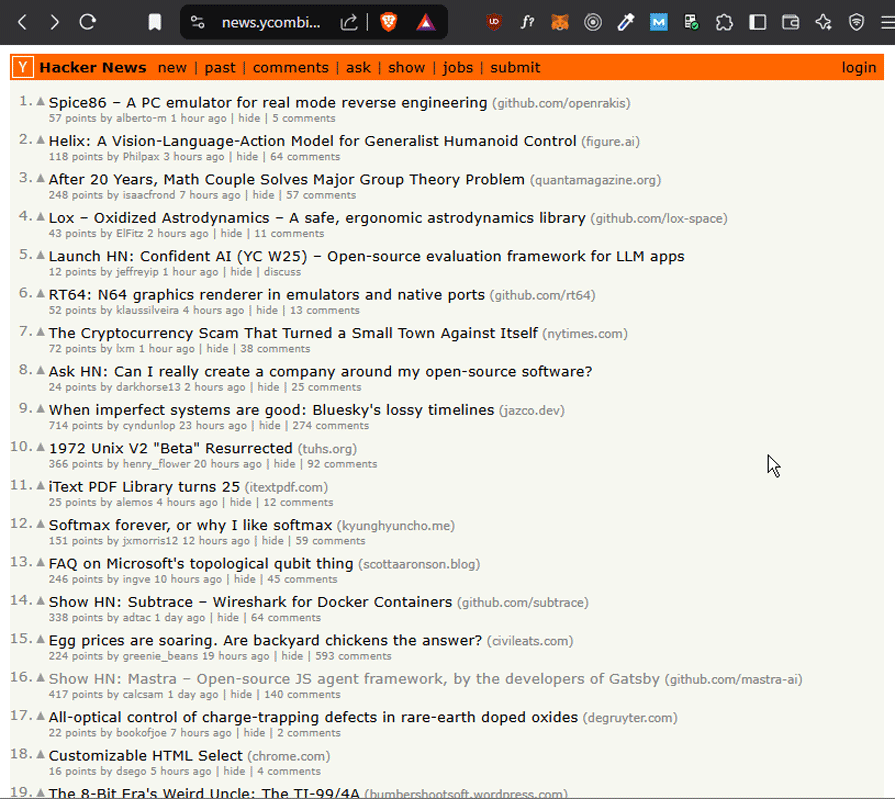Select the eyedropper extension in the toolbar
The image size is (895, 799).
627,22
